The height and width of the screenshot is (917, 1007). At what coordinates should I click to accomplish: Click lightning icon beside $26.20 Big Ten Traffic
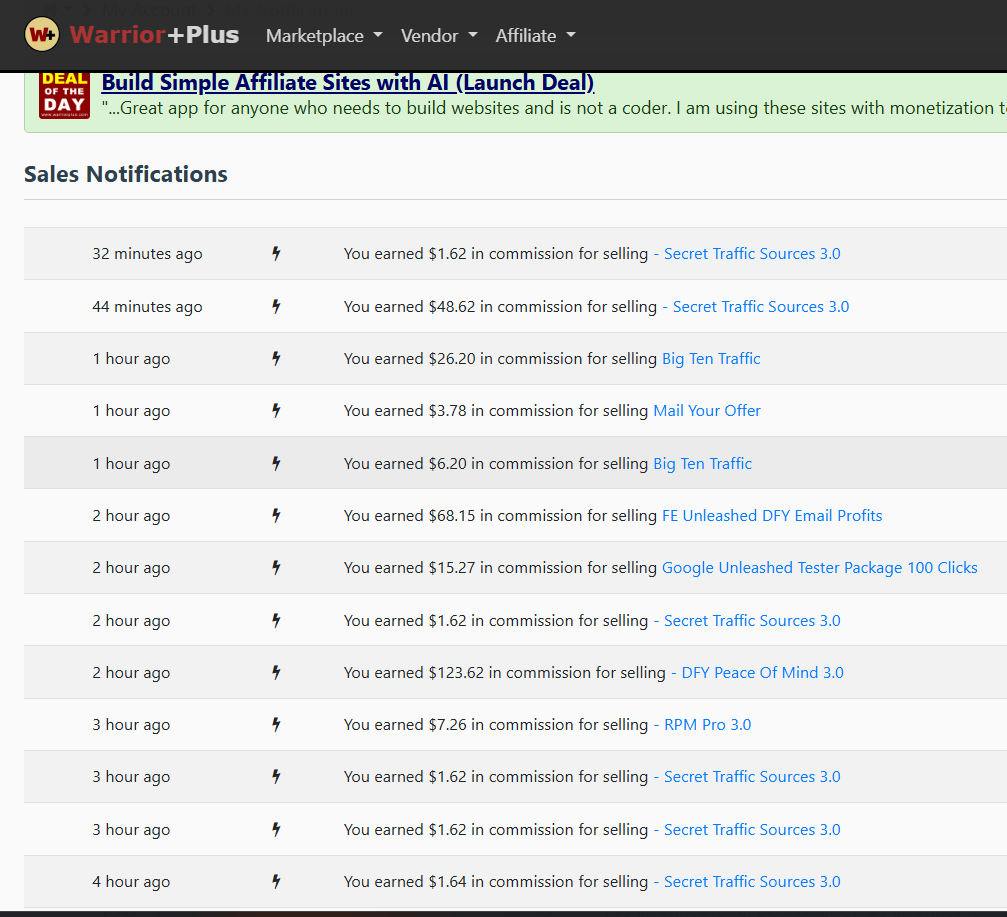pyautogui.click(x=276, y=358)
